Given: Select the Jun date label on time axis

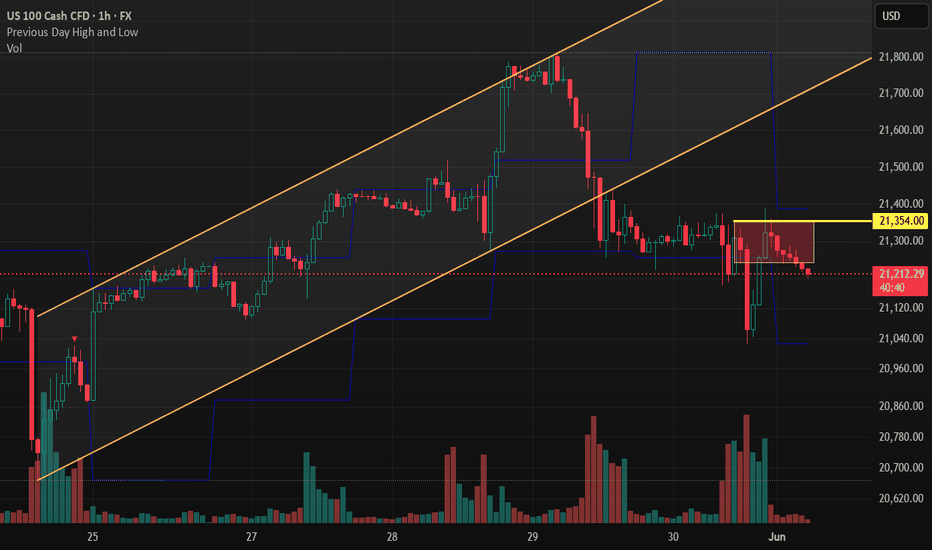Looking at the screenshot, I should click(x=777, y=537).
